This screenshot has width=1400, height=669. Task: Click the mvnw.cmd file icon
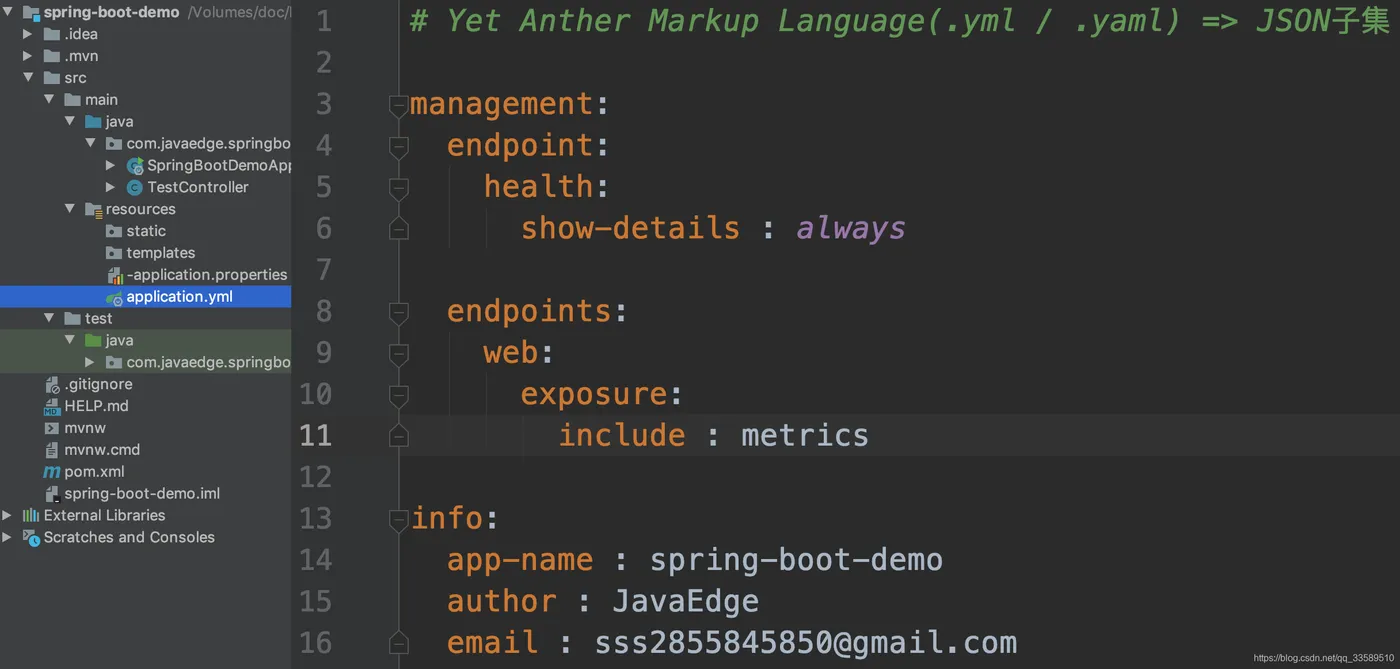click(52, 450)
